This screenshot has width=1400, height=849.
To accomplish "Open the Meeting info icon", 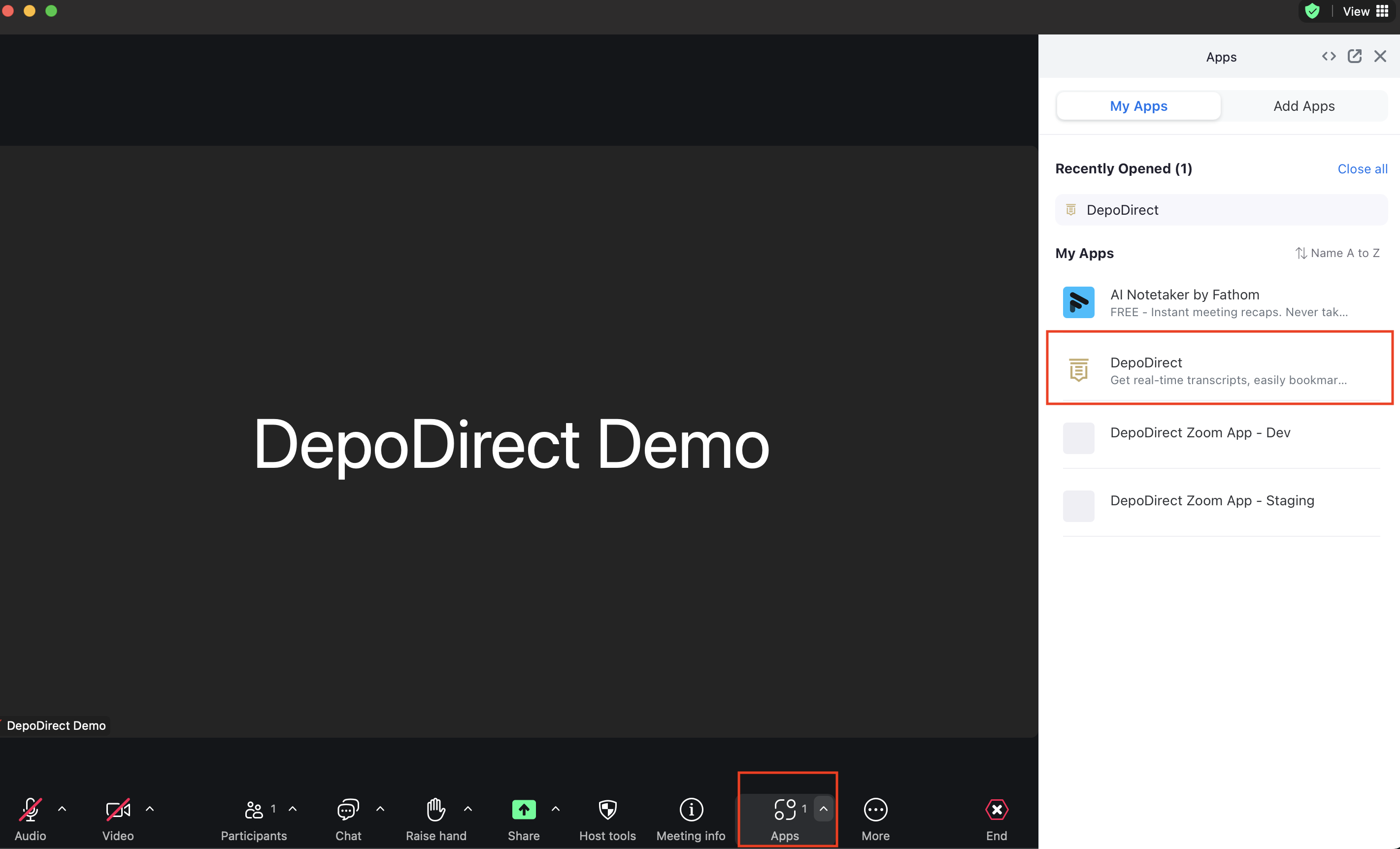I will (x=691, y=809).
